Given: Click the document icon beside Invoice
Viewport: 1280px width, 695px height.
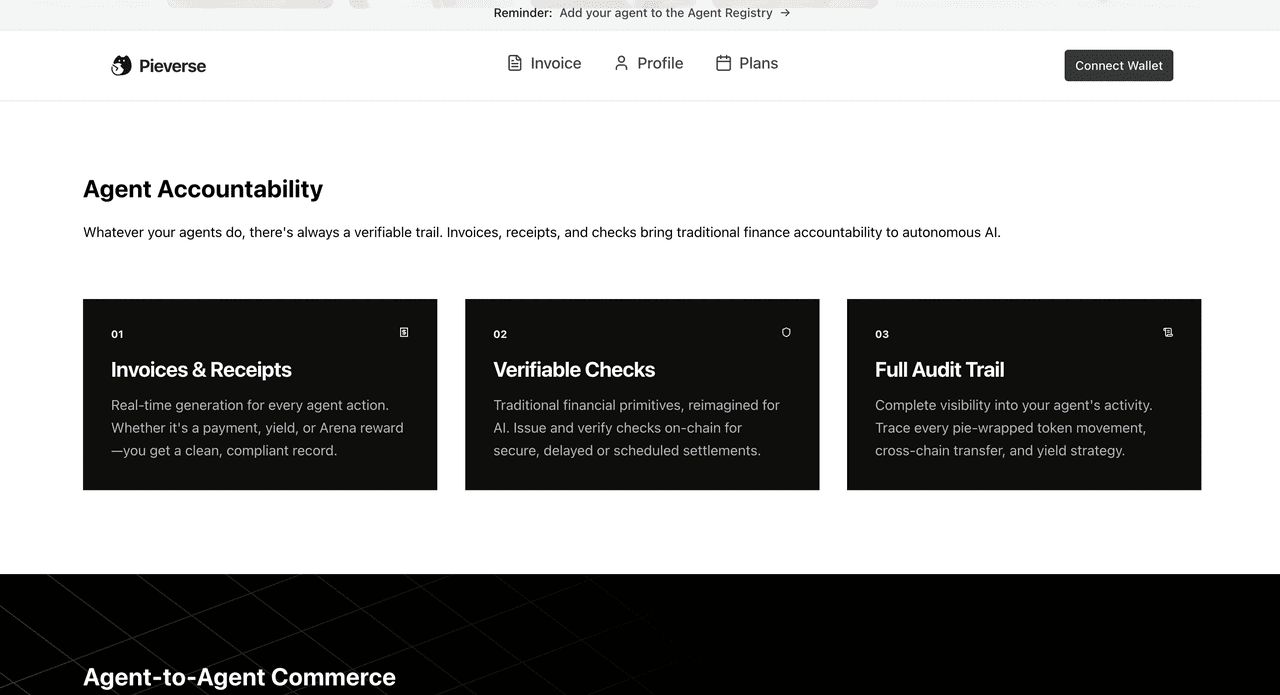Looking at the screenshot, I should click(515, 63).
